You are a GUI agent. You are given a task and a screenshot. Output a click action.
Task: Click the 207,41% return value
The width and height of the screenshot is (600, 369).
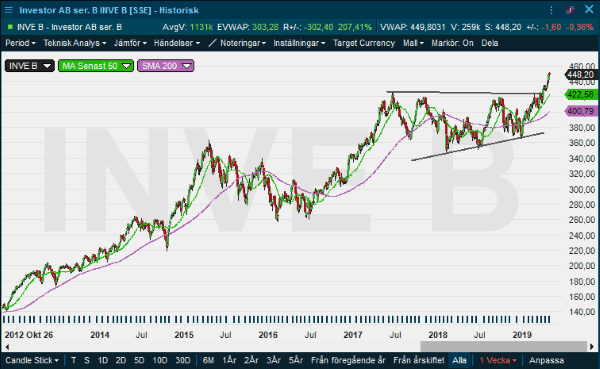[x=355, y=27]
